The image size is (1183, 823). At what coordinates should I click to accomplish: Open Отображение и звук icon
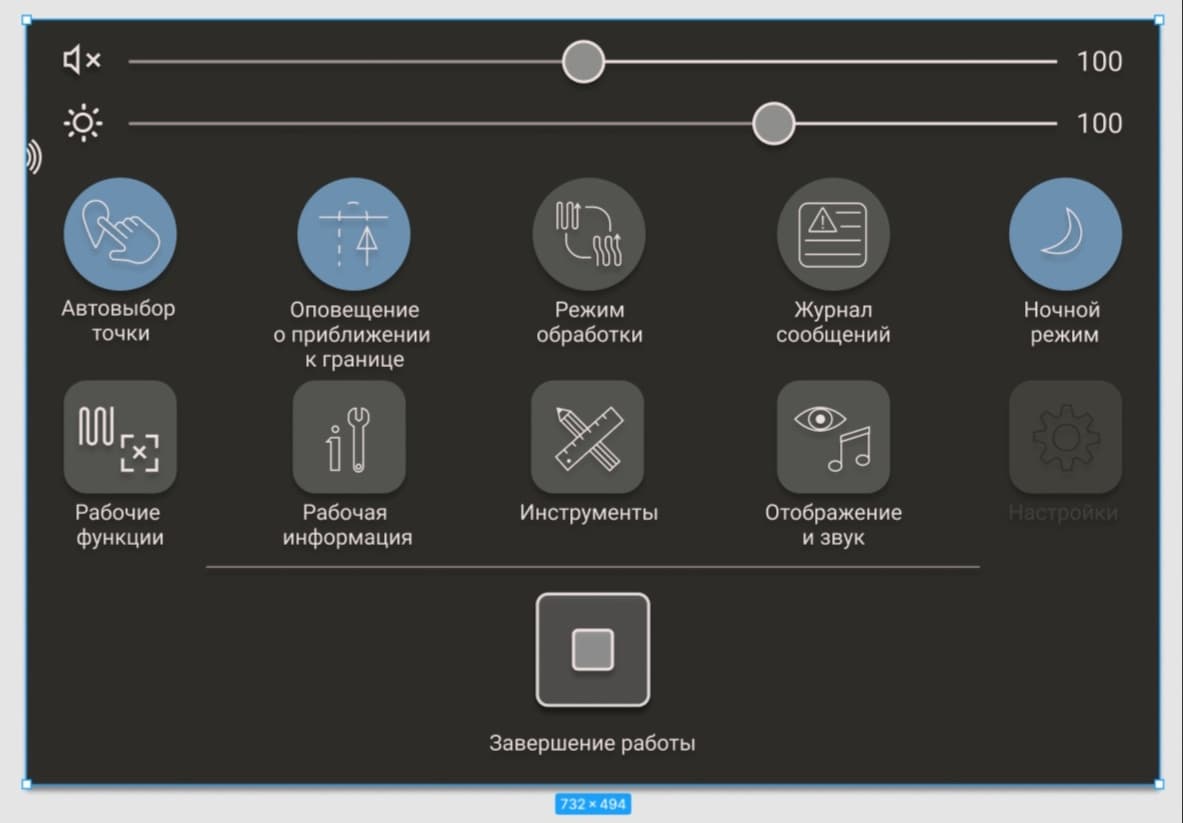(833, 436)
